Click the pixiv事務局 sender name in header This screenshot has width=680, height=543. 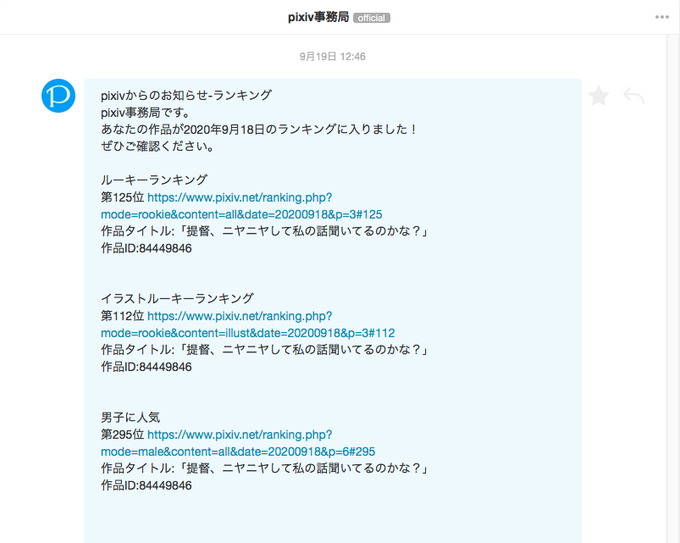pos(318,17)
